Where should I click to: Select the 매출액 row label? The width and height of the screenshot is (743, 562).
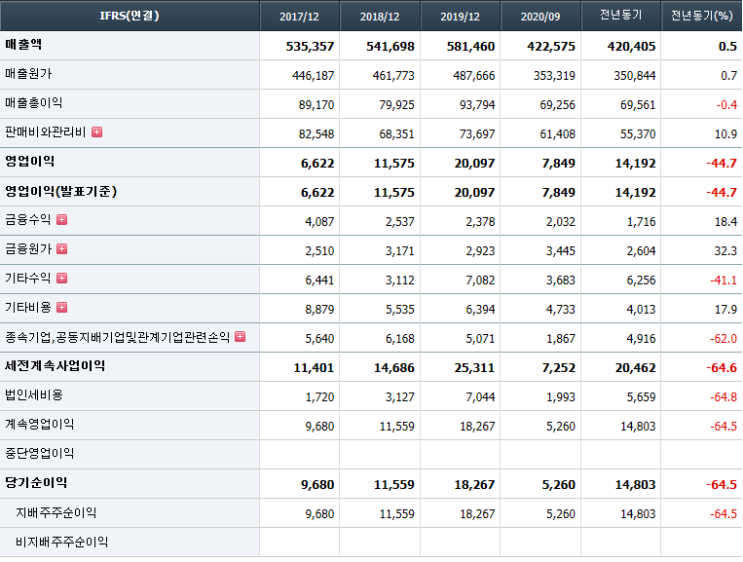(24, 45)
